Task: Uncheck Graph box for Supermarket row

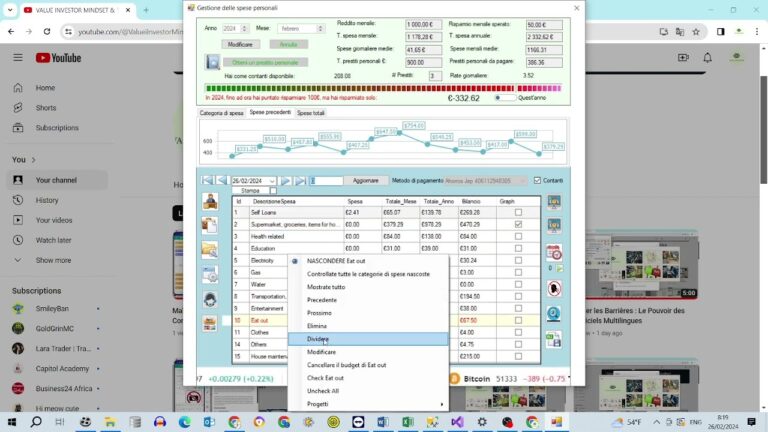Action: pos(518,224)
